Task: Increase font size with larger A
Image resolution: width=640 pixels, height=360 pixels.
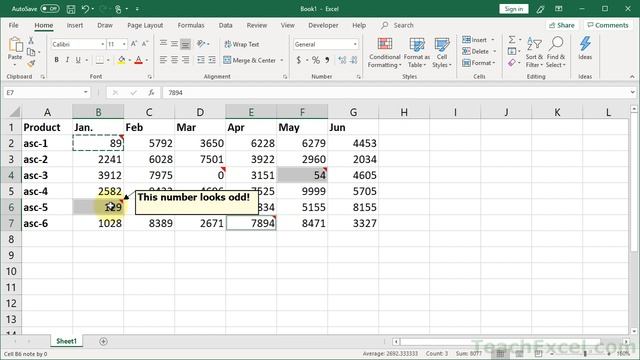Action: [134, 44]
